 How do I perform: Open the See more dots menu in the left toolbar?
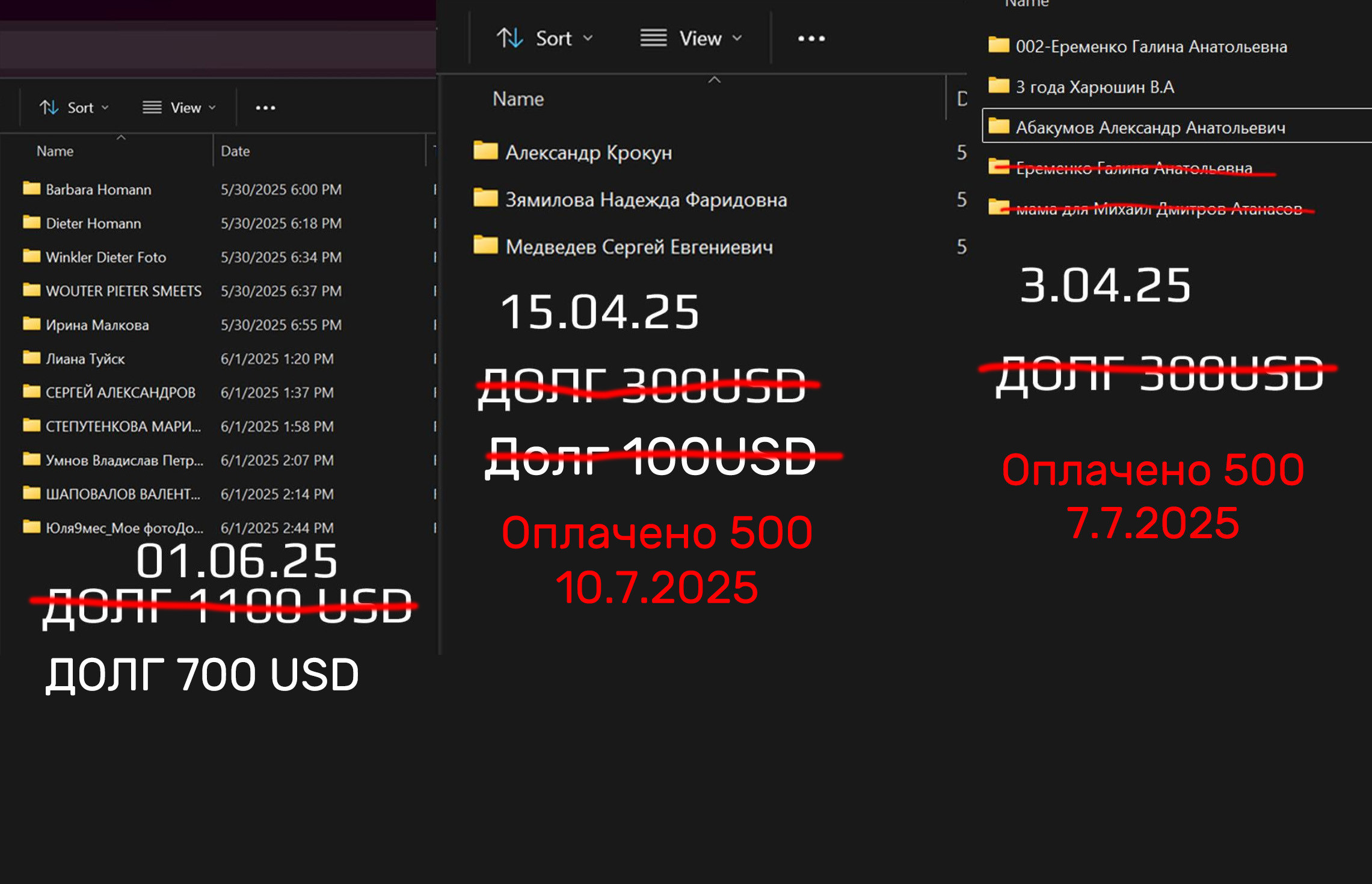click(x=265, y=108)
